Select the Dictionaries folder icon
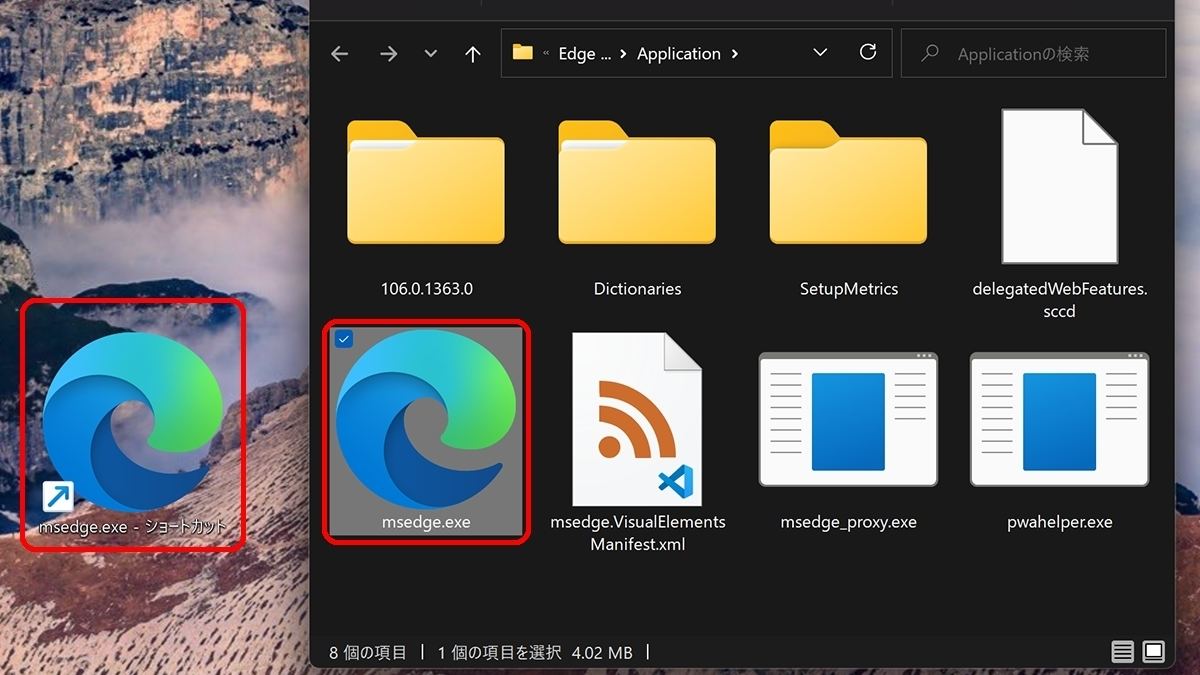Viewport: 1200px width, 675px height. tap(637, 182)
